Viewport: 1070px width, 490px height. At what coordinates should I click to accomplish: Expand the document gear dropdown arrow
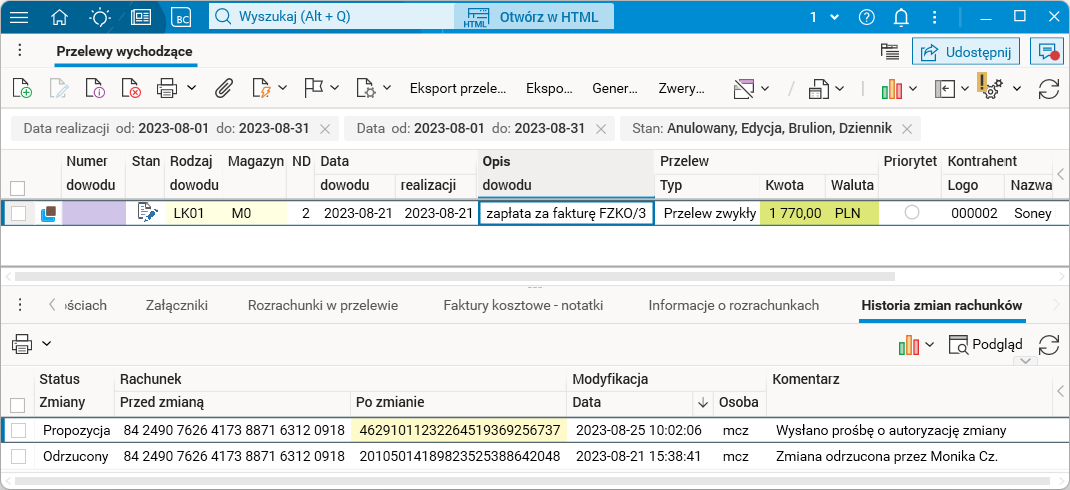[387, 88]
